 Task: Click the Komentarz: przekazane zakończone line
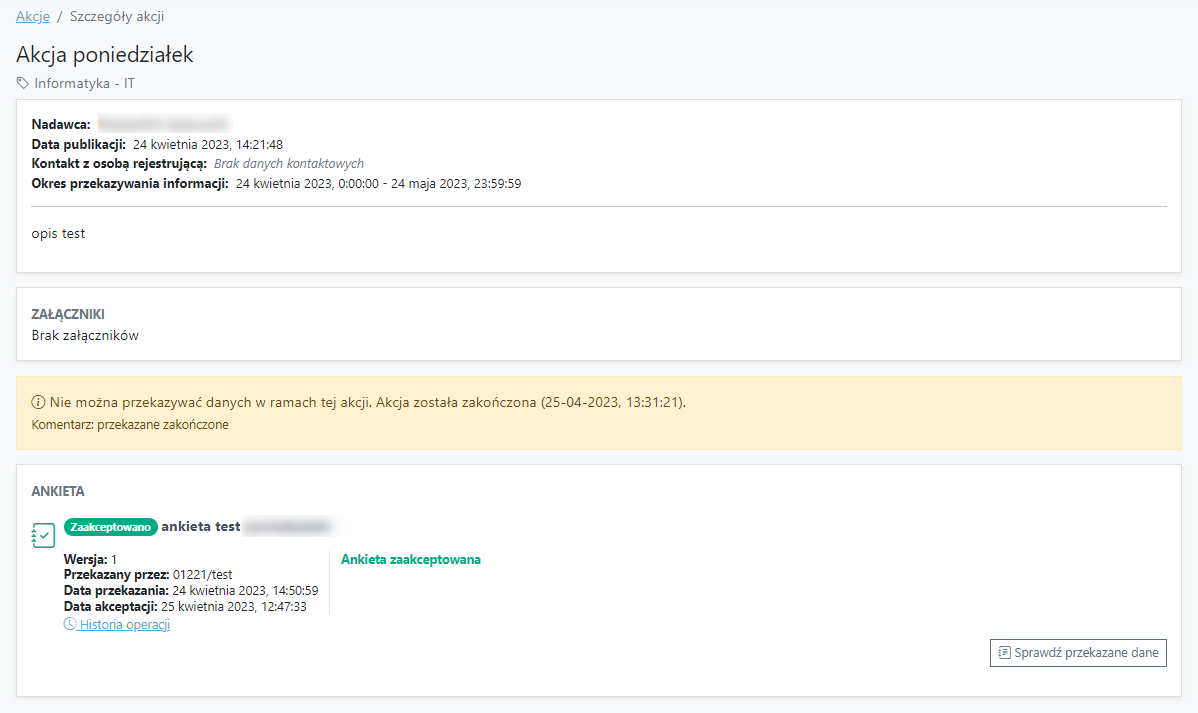130,424
